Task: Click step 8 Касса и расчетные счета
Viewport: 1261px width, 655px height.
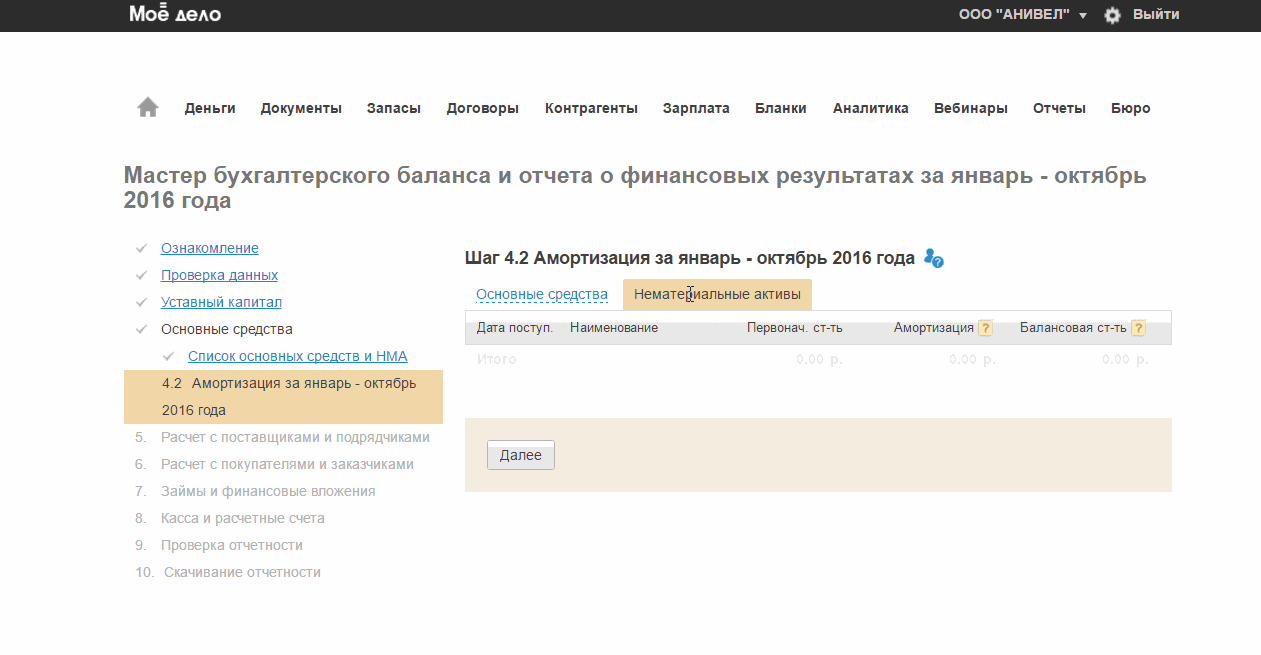Action: 243,518
